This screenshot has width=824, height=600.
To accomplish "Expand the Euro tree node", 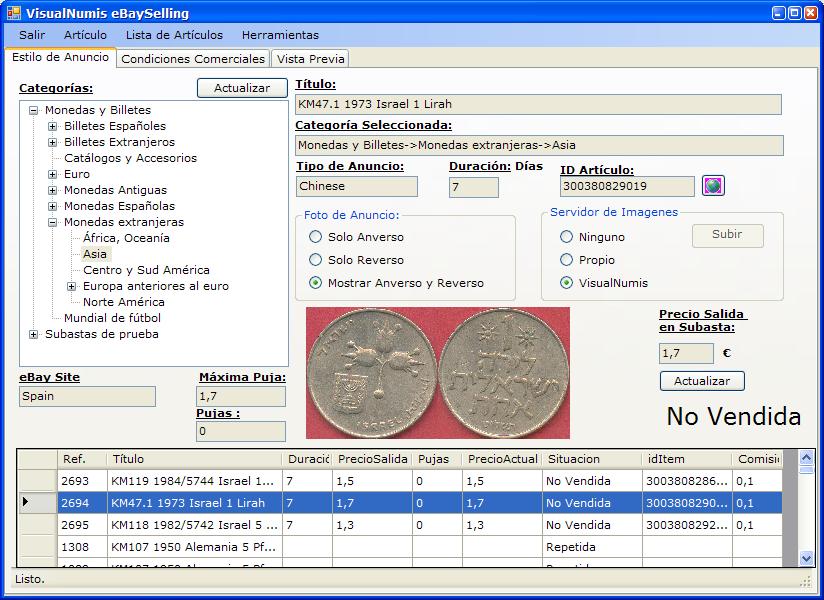I will tap(53, 174).
